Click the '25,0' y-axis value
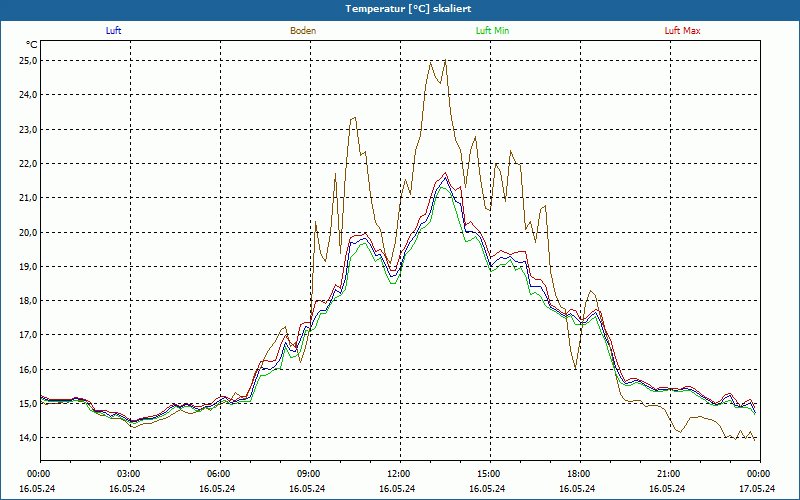 pos(28,61)
